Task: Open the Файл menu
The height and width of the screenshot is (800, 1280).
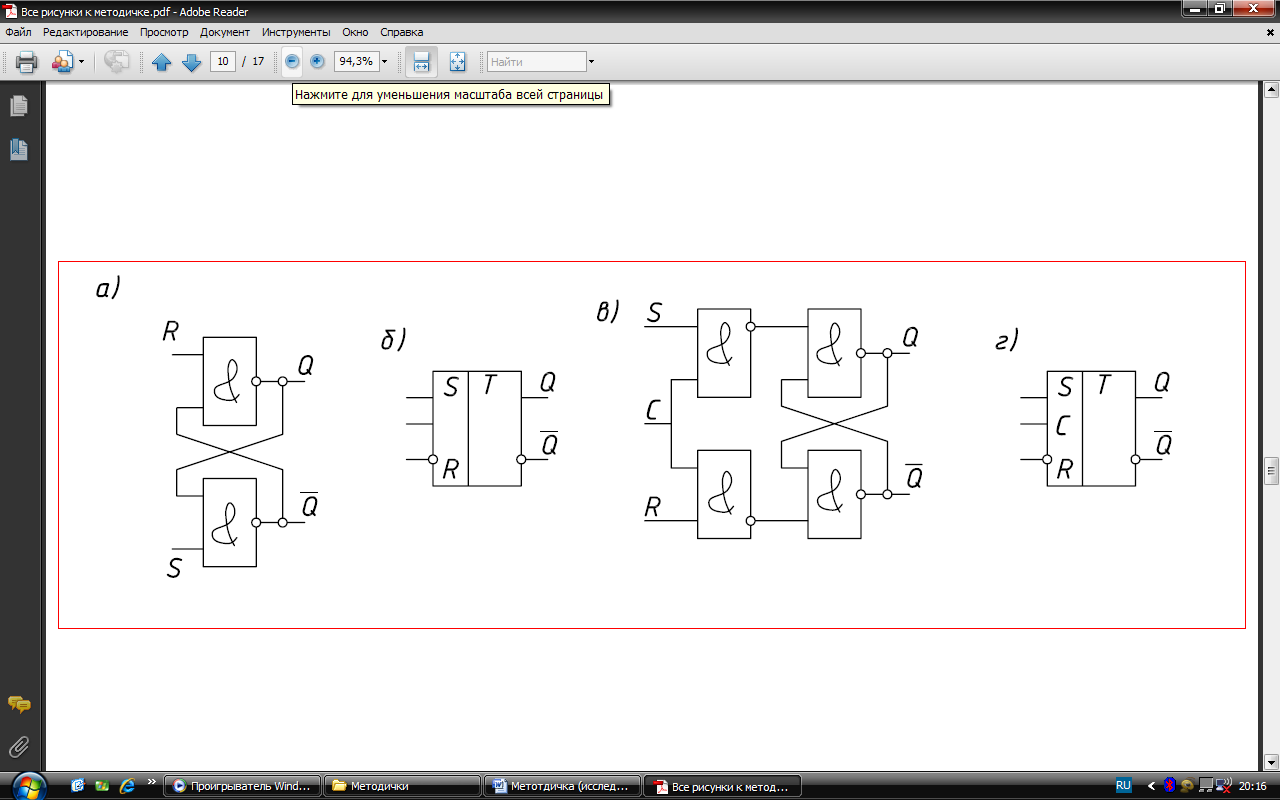Action: [18, 32]
